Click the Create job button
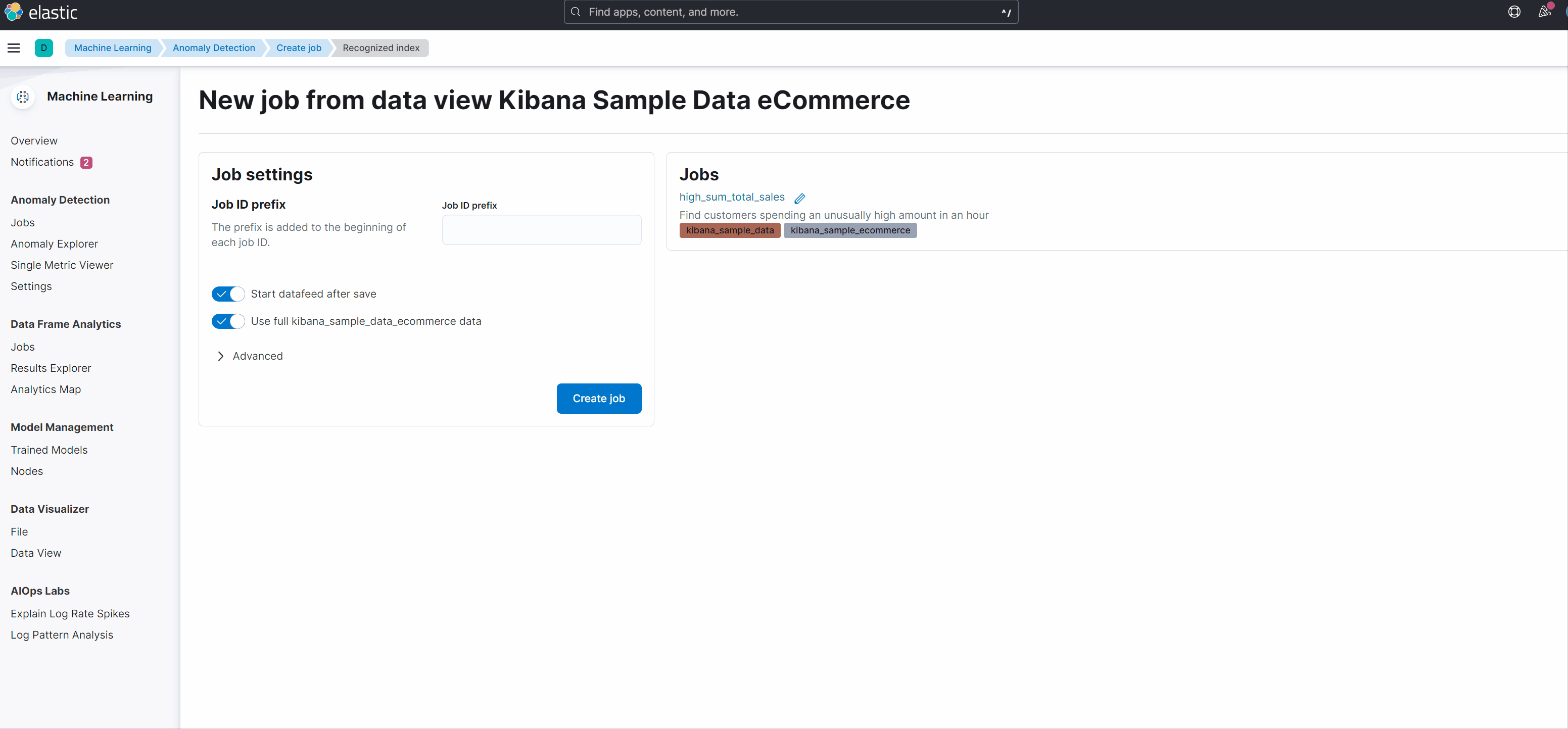This screenshot has height=729, width=1568. click(x=598, y=399)
